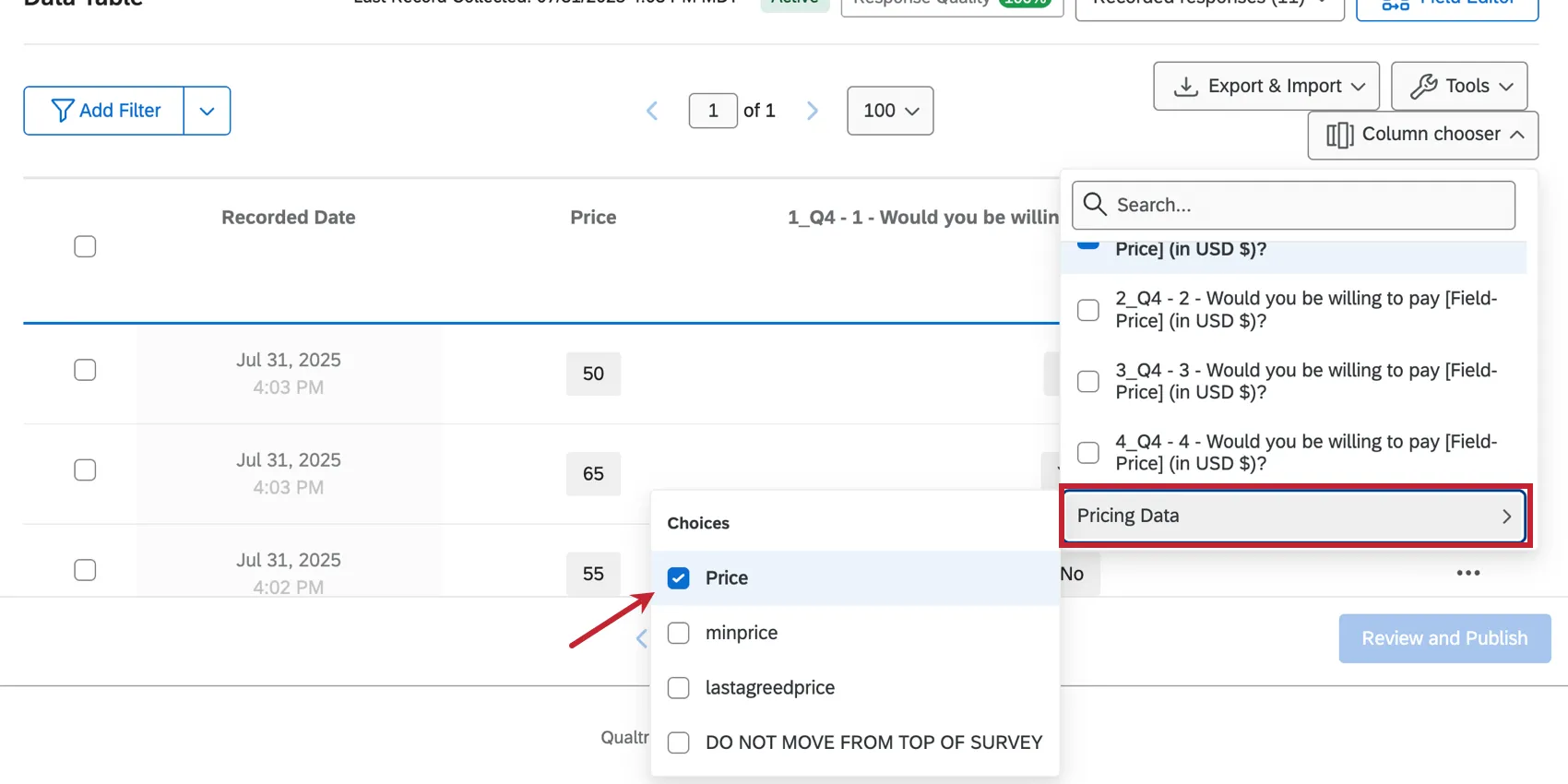Click the search magnifier icon
Screen dimensions: 1568x784
(x=1095, y=204)
